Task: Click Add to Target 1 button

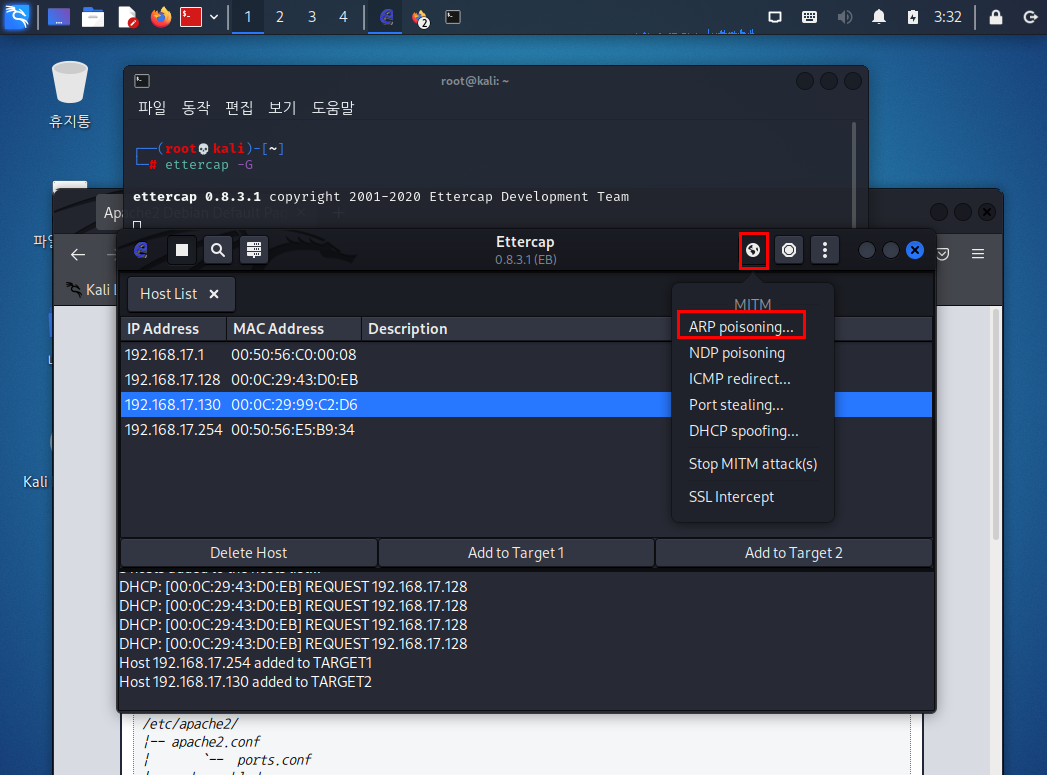Action: [516, 553]
